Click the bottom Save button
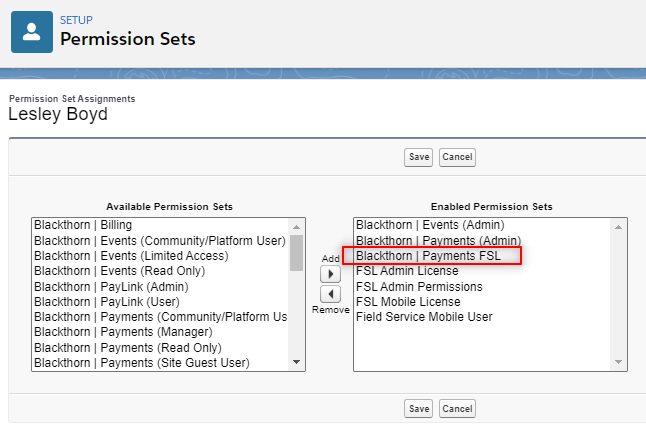 click(x=419, y=409)
